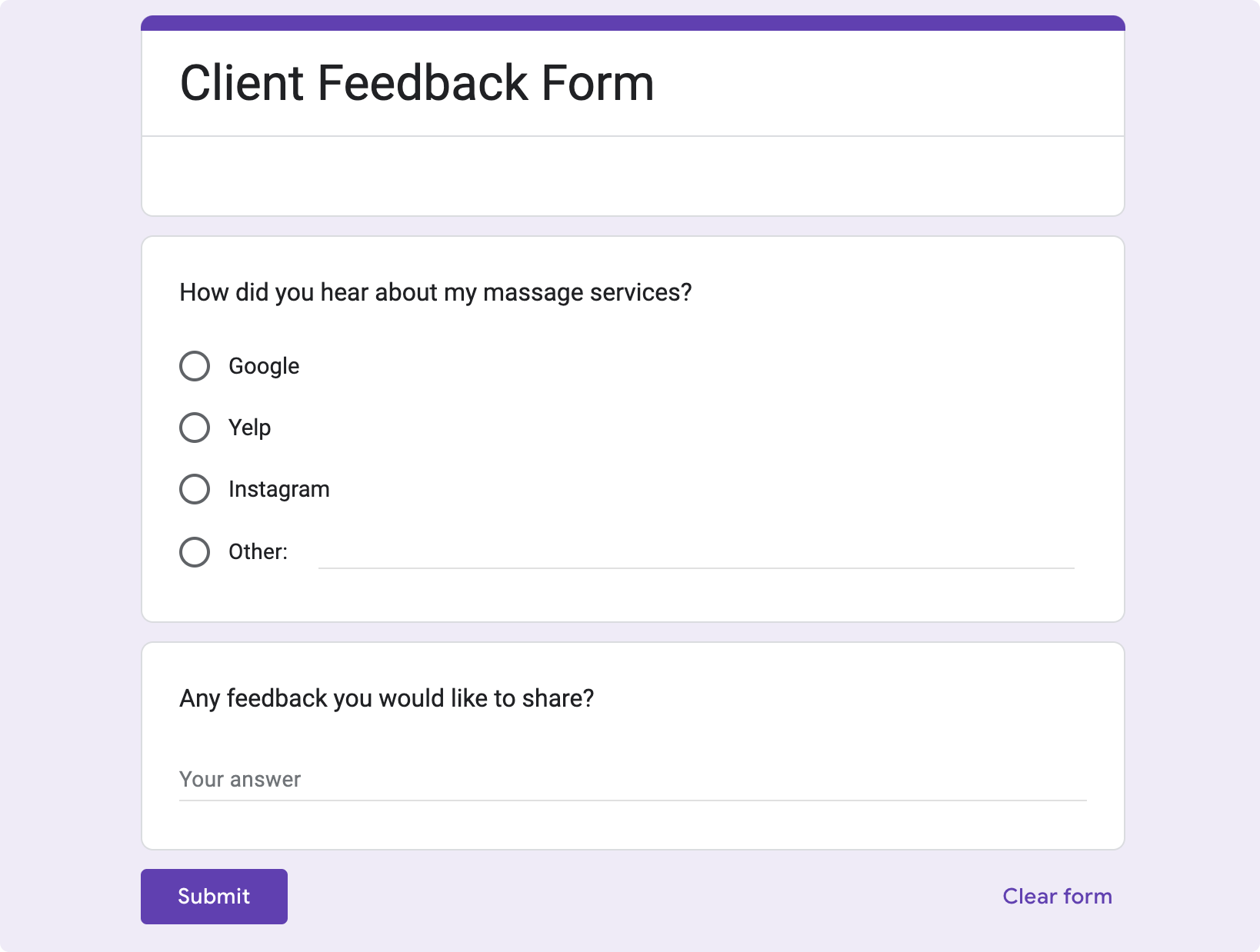The height and width of the screenshot is (952, 1260).
Task: Click the Client Feedback Form title
Action: (x=416, y=83)
